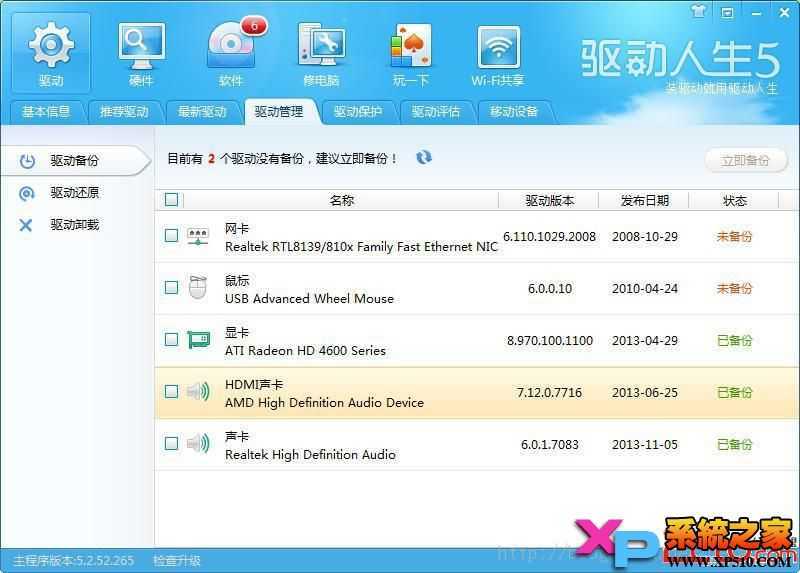Click 未备份 status of the 鼠标 row
Image resolution: width=800 pixels, height=573 pixels.
(734, 289)
